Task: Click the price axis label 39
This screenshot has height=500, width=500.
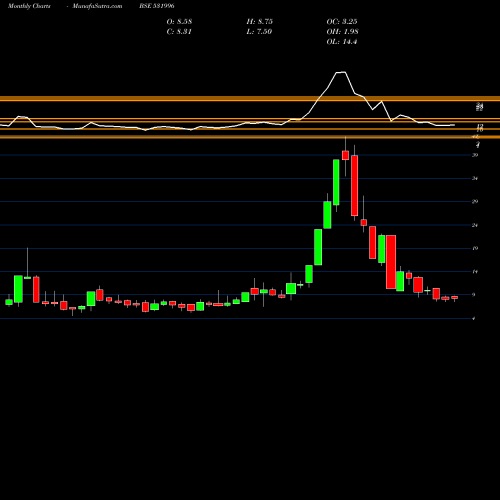Action: click(x=475, y=155)
